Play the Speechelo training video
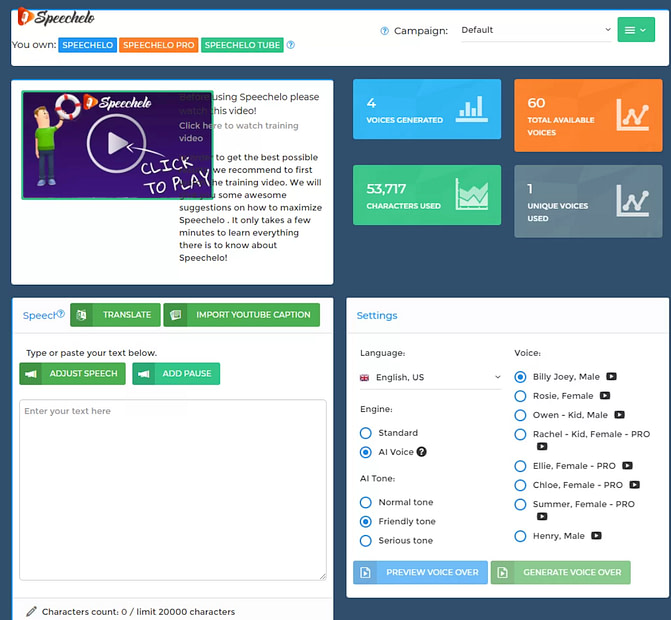Image resolution: width=671 pixels, height=620 pixels. (117, 144)
